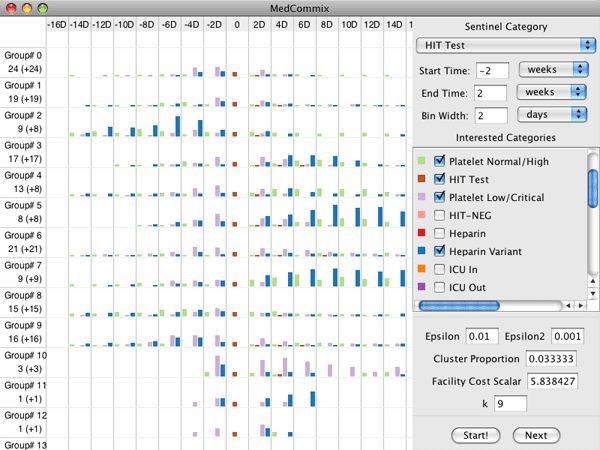Click the purple ICU Out color swatch
600x450 pixels.
click(x=421, y=287)
